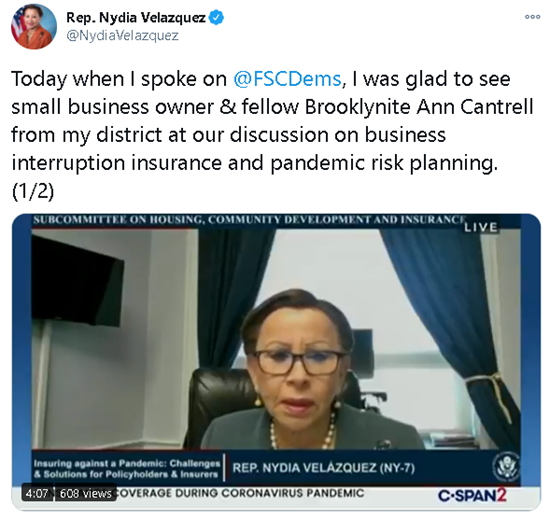Click the Coverage During Coronavirus Pandemic ticker
This screenshot has width=550, height=520.
tap(239, 493)
